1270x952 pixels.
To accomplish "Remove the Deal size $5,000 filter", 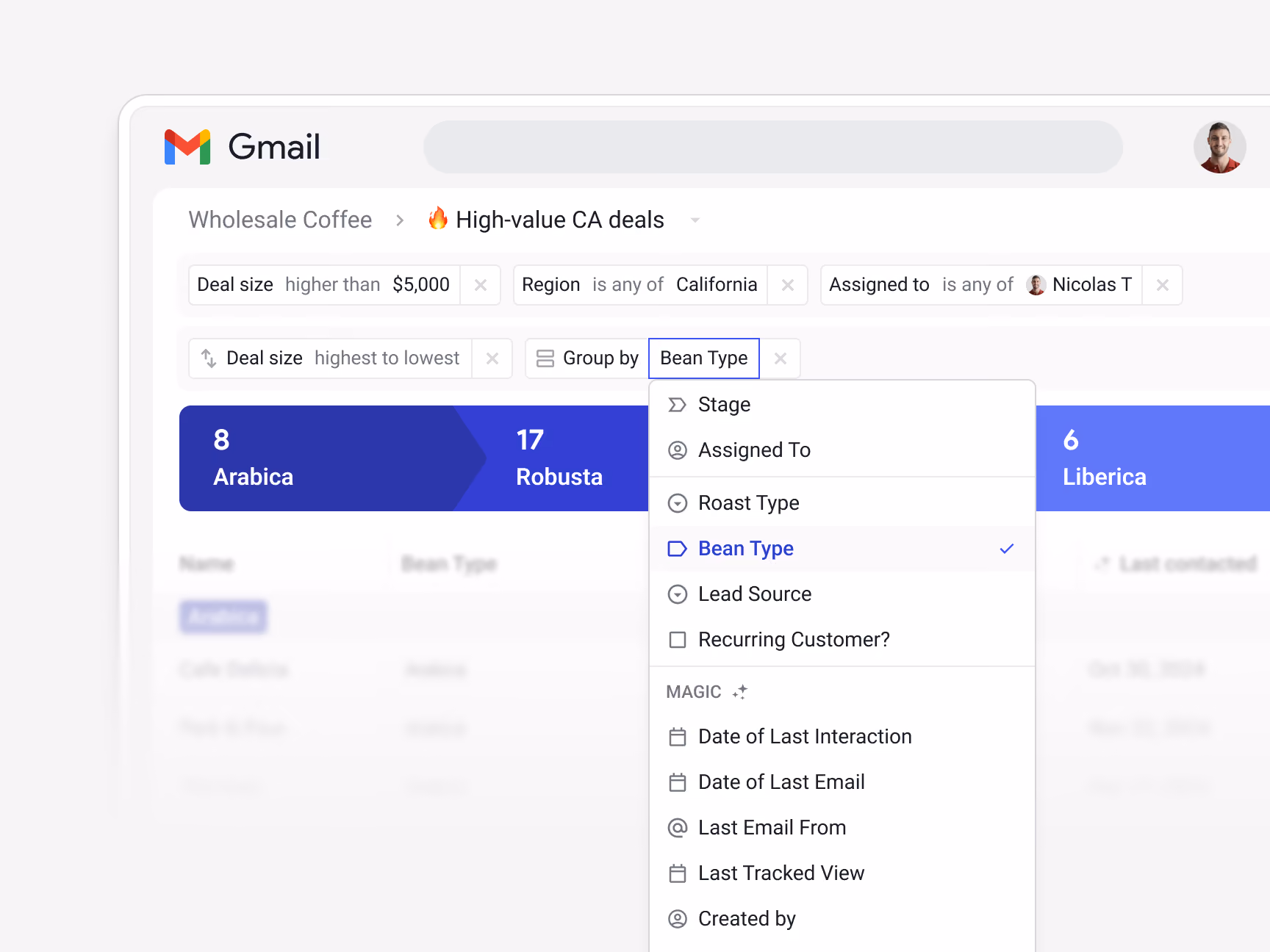I will coord(481,285).
